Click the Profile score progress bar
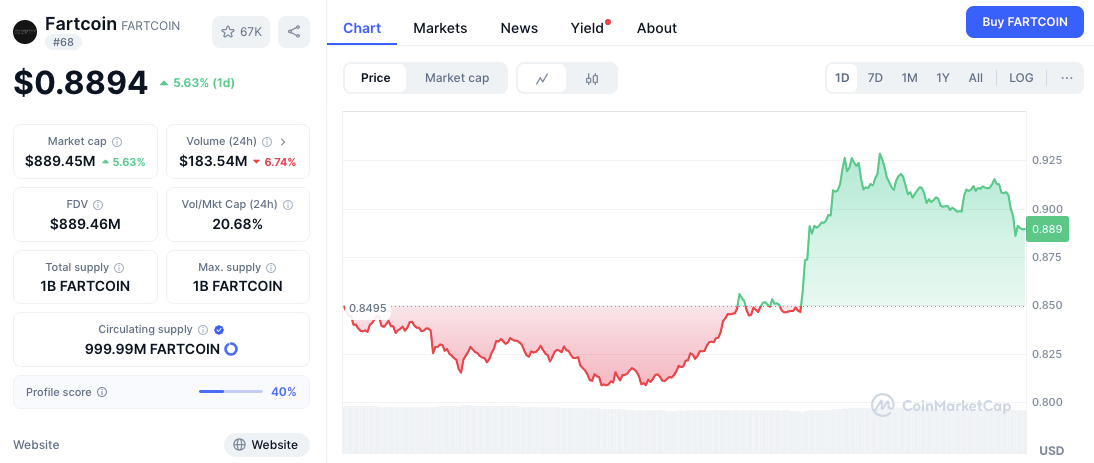Viewport: 1094px width, 463px height. (231, 392)
